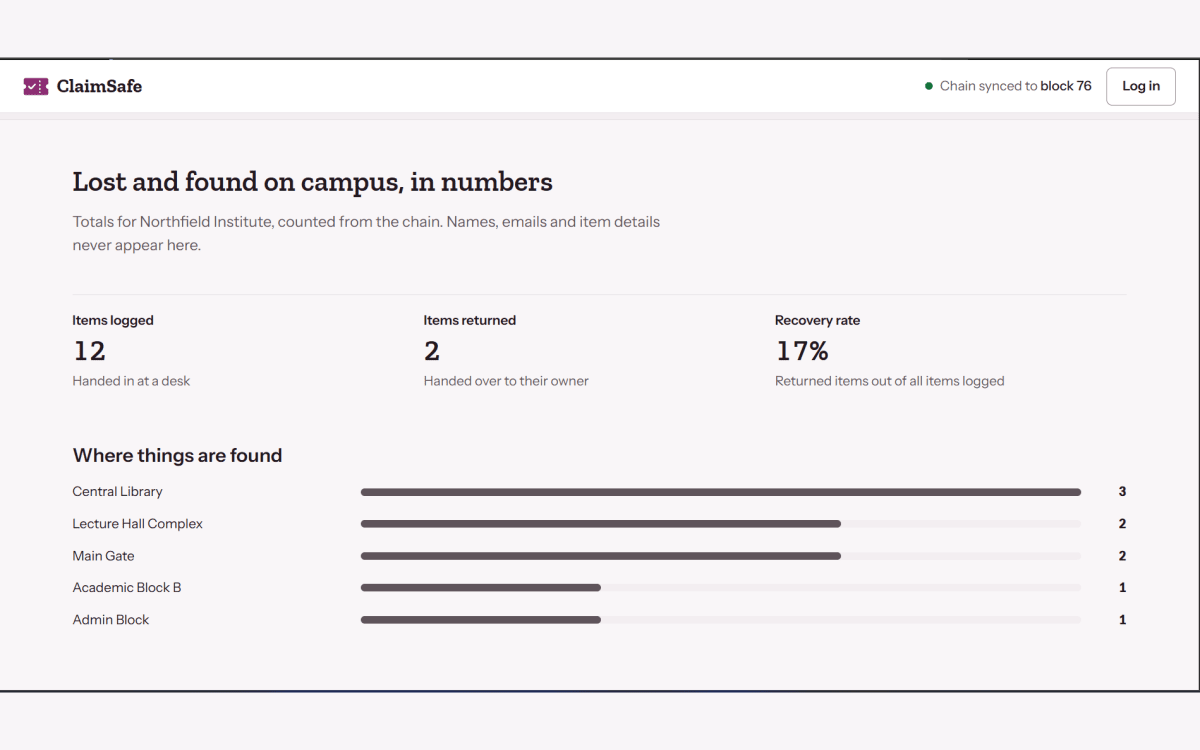Click the Lecture Hall Complex progress bar
The height and width of the screenshot is (750, 1200).
pos(721,524)
